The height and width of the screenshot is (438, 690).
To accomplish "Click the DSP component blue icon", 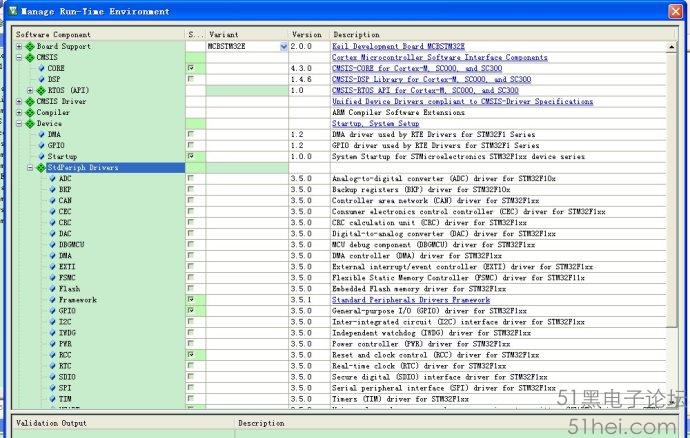I will 41,79.
